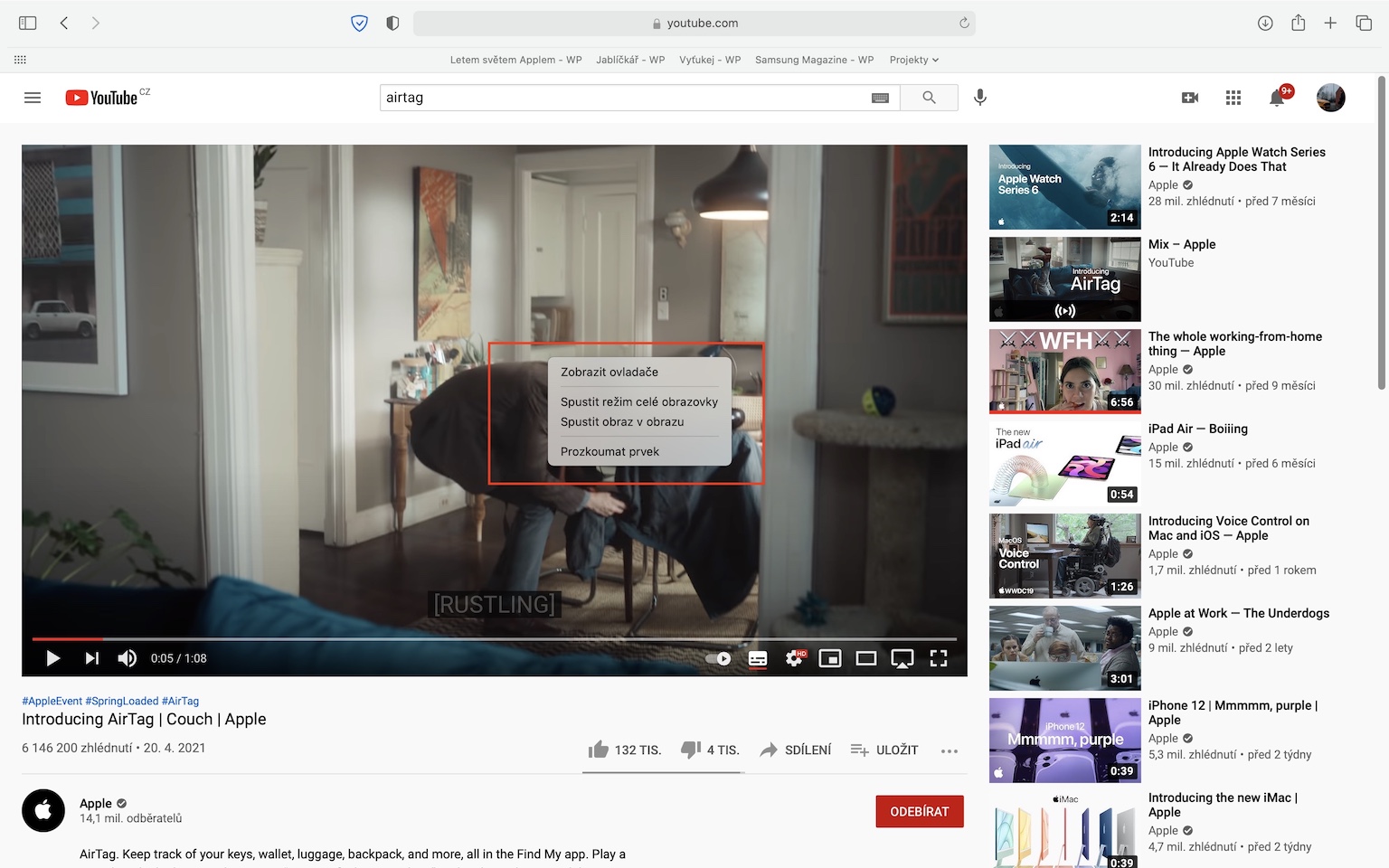Viewport: 1389px width, 868px height.
Task: Toggle theater mode
Action: (866, 658)
